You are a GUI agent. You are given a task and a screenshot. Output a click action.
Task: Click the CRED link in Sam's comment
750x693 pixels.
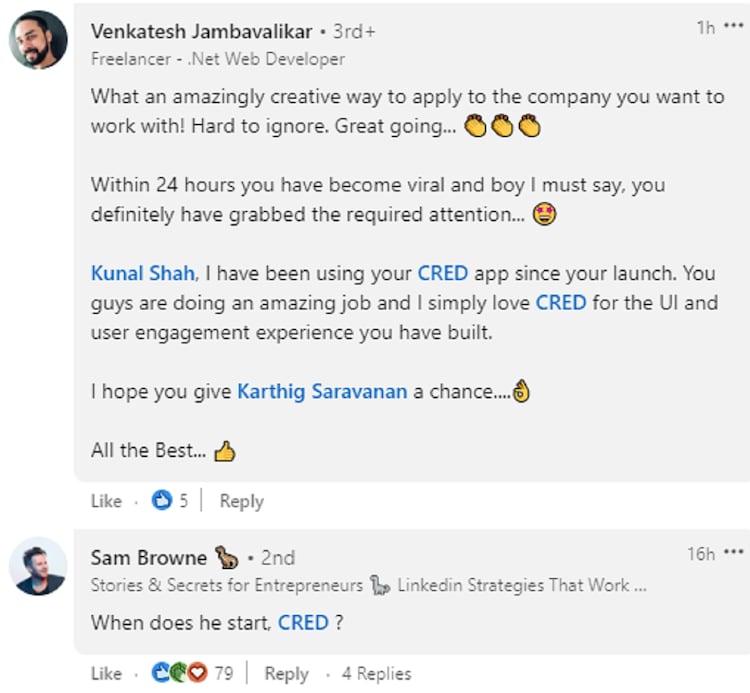(x=303, y=622)
